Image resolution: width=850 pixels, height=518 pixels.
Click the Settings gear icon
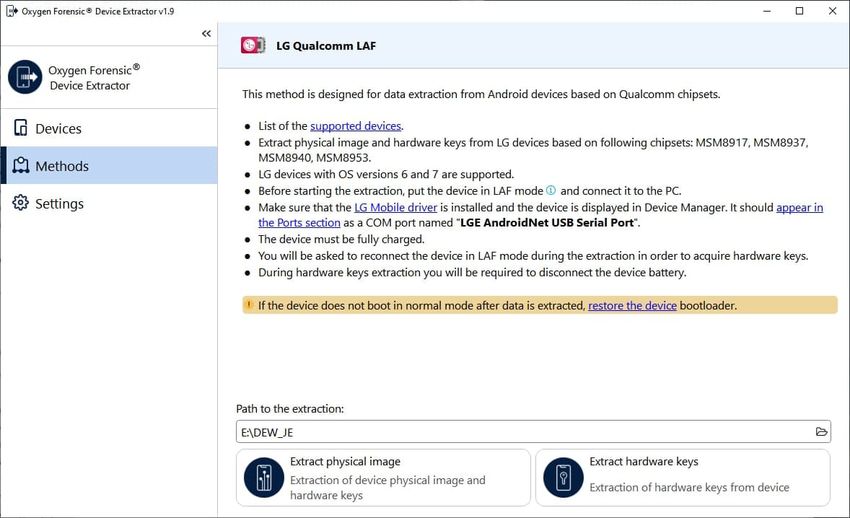21,203
